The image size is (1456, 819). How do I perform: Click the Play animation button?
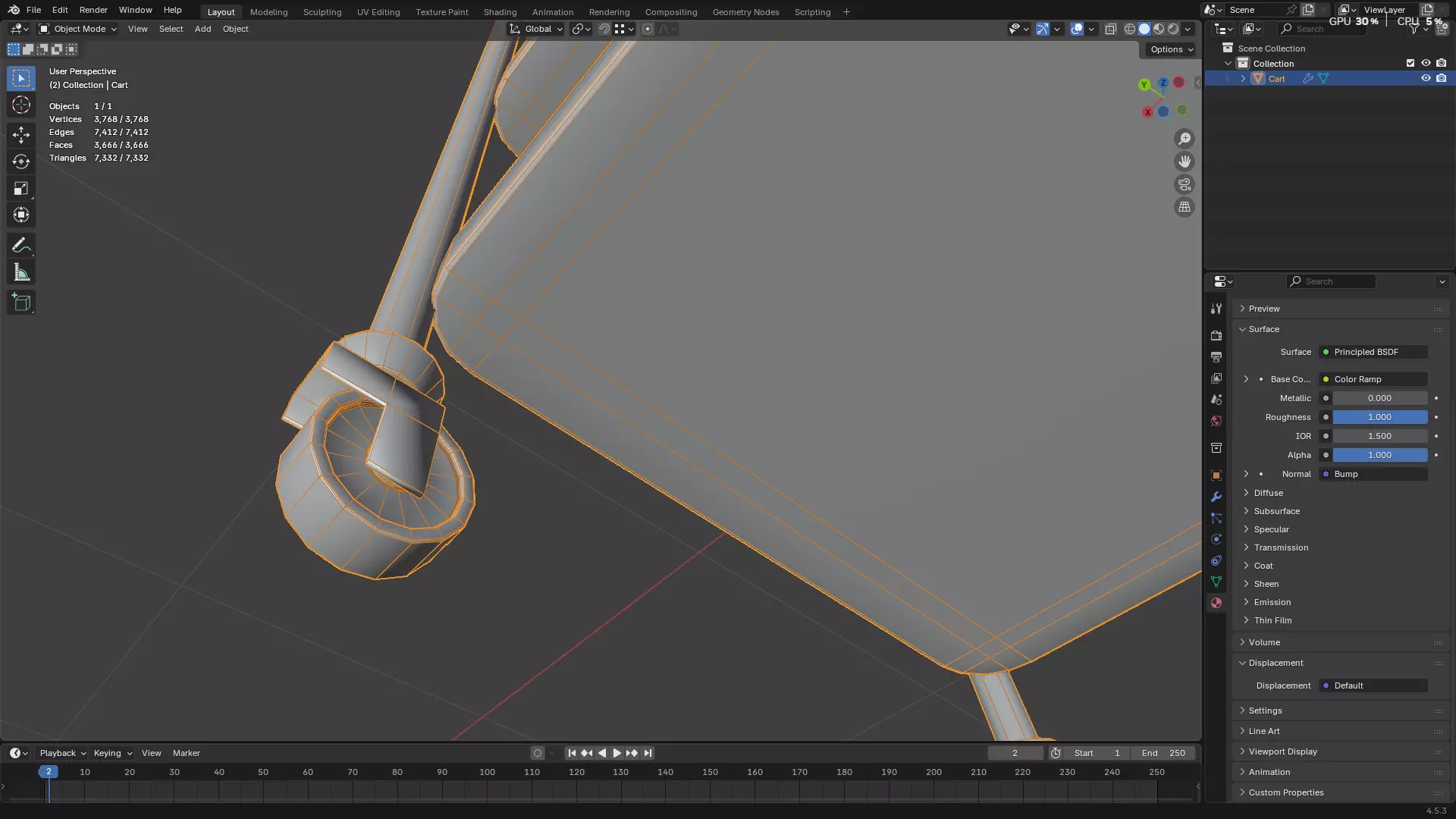point(617,753)
